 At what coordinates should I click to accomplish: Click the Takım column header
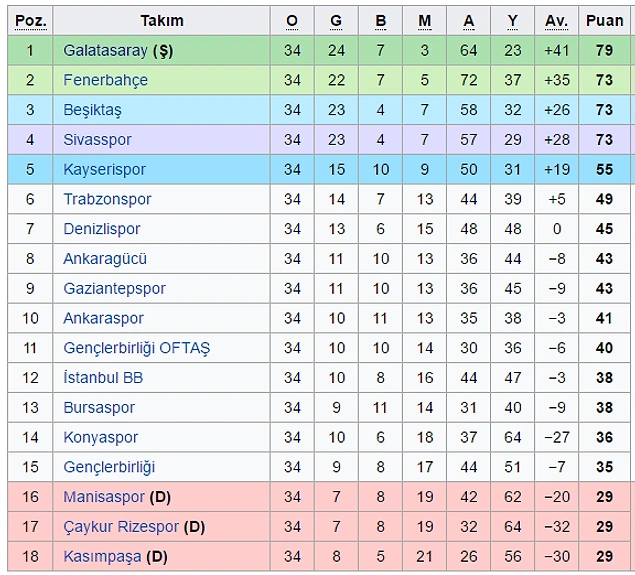162,21
